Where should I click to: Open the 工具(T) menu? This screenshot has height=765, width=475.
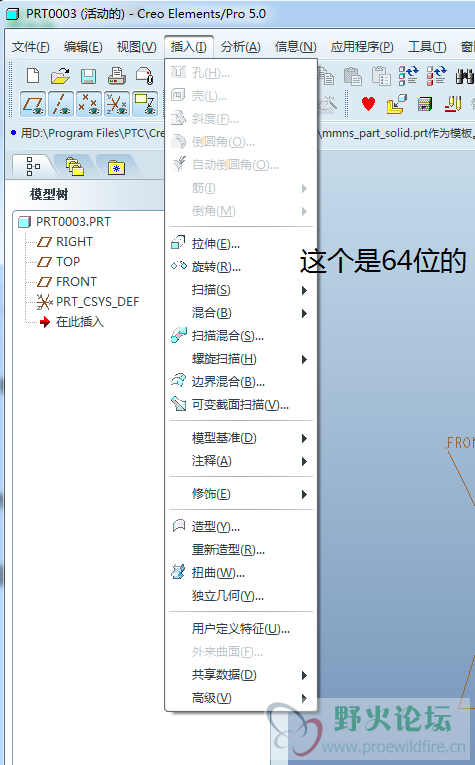427,47
